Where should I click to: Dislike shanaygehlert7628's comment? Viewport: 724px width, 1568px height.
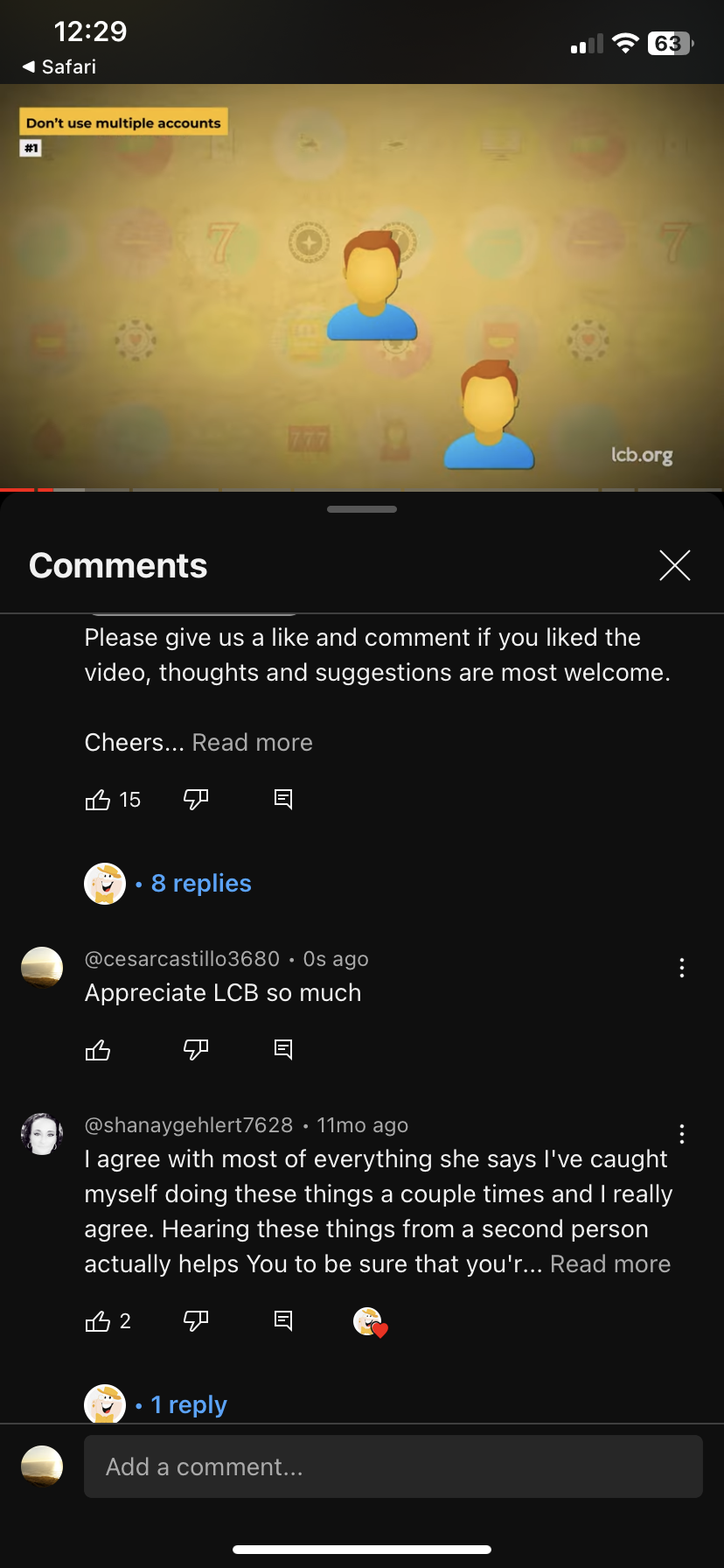(x=196, y=1320)
